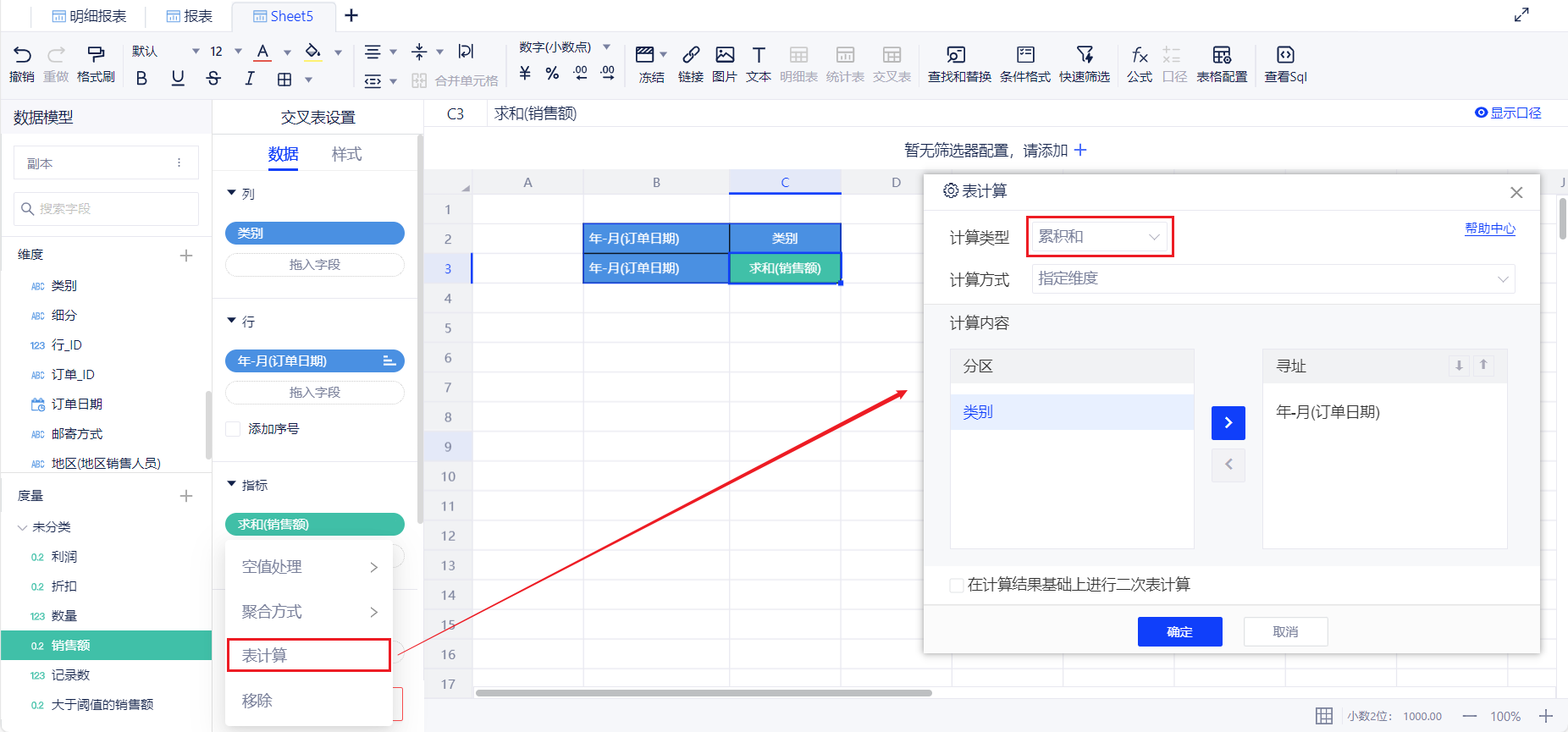
Task: Open the calculation type dropdown (累积和)
Action: tap(1099, 237)
